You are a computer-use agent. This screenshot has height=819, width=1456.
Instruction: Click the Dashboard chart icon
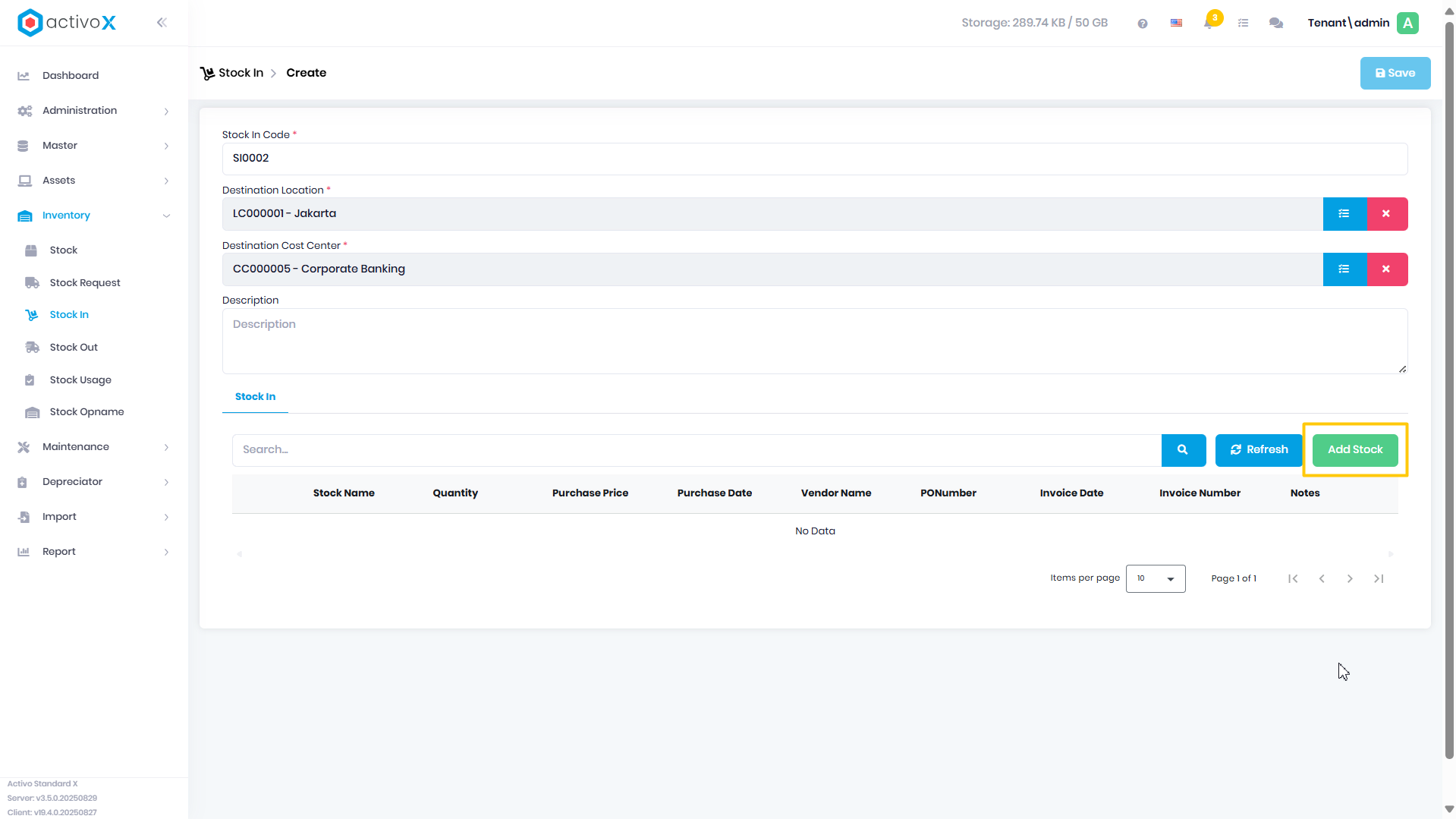[24, 76]
